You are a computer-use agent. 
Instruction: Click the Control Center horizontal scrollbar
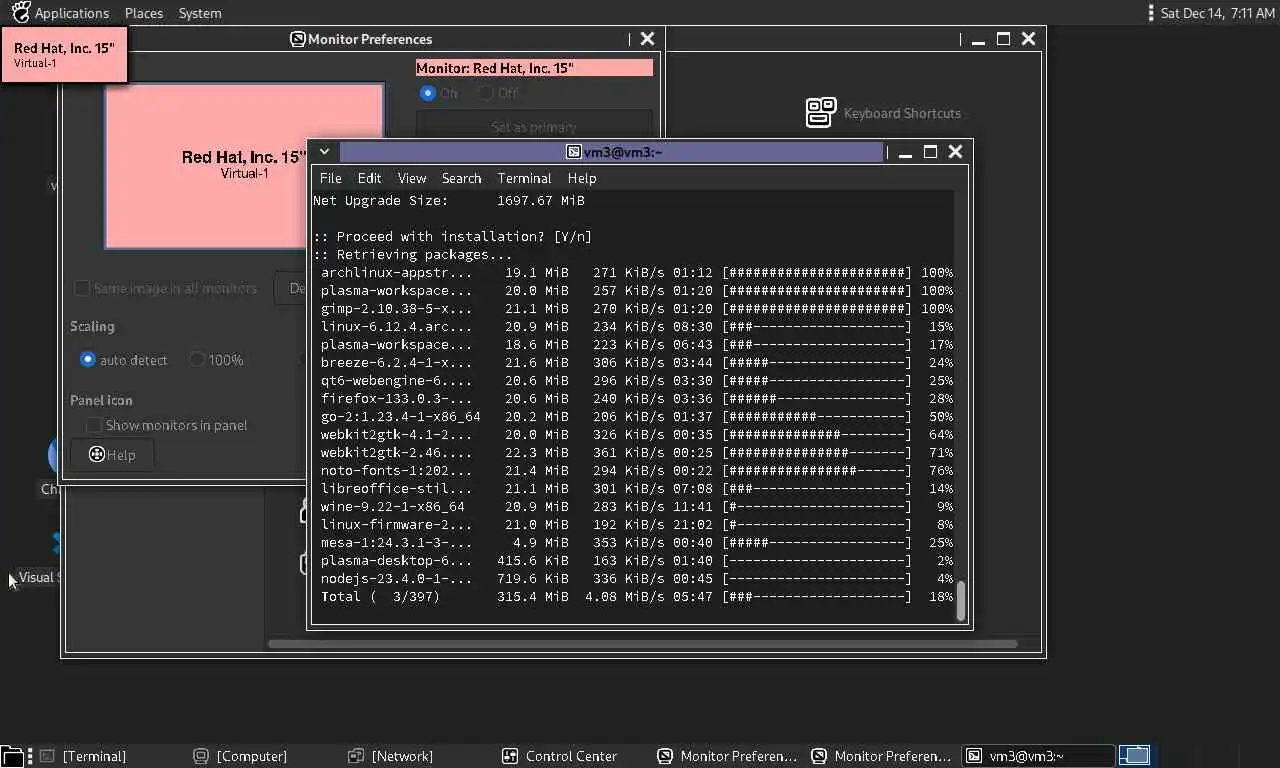pos(642,643)
